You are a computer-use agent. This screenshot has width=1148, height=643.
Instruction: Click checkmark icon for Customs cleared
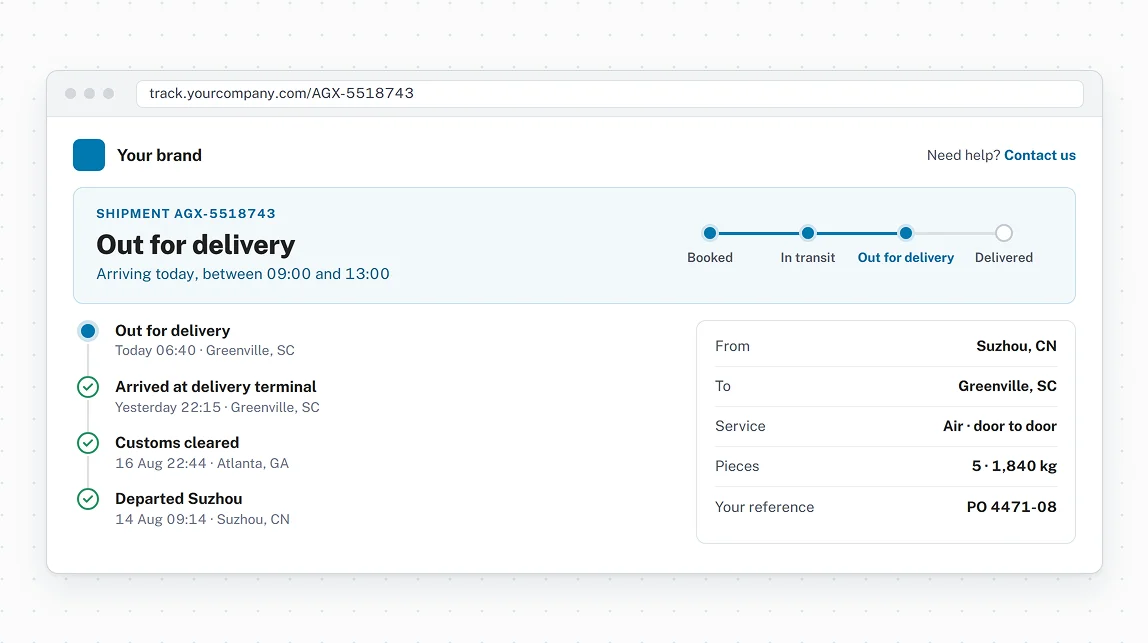pyautogui.click(x=88, y=443)
